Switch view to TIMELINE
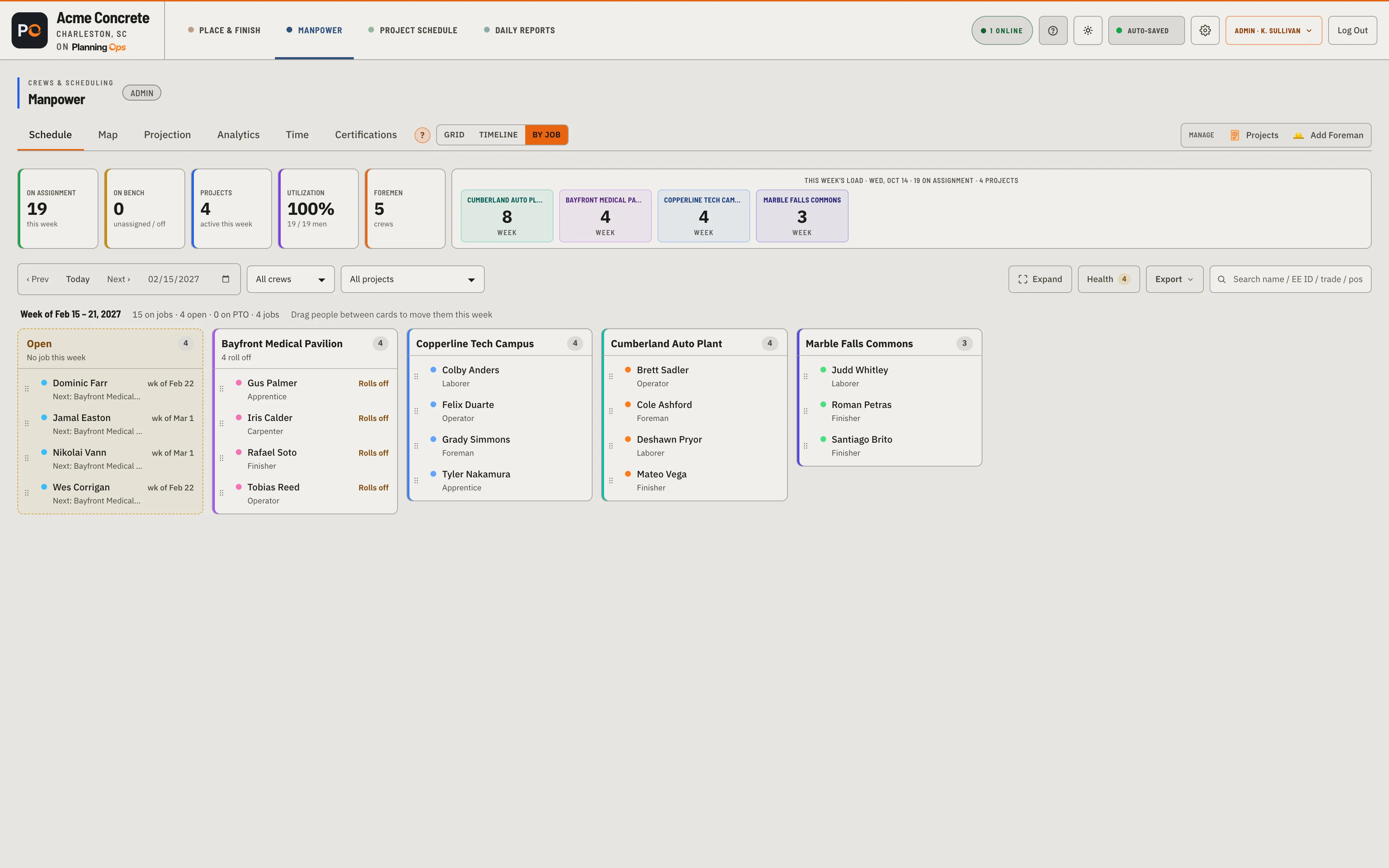 (498, 135)
